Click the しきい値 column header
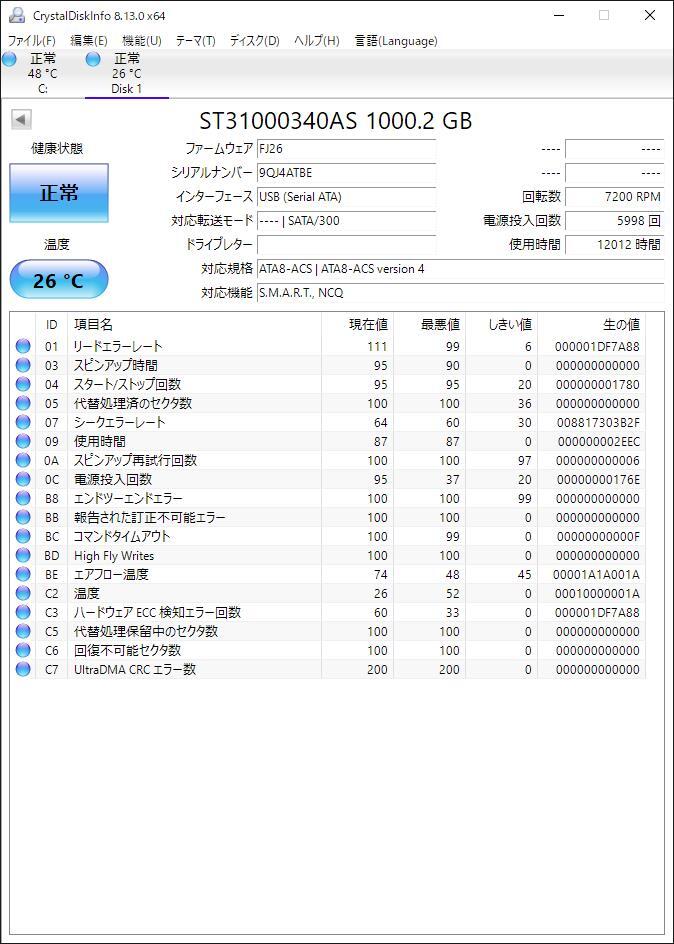 (x=502, y=325)
